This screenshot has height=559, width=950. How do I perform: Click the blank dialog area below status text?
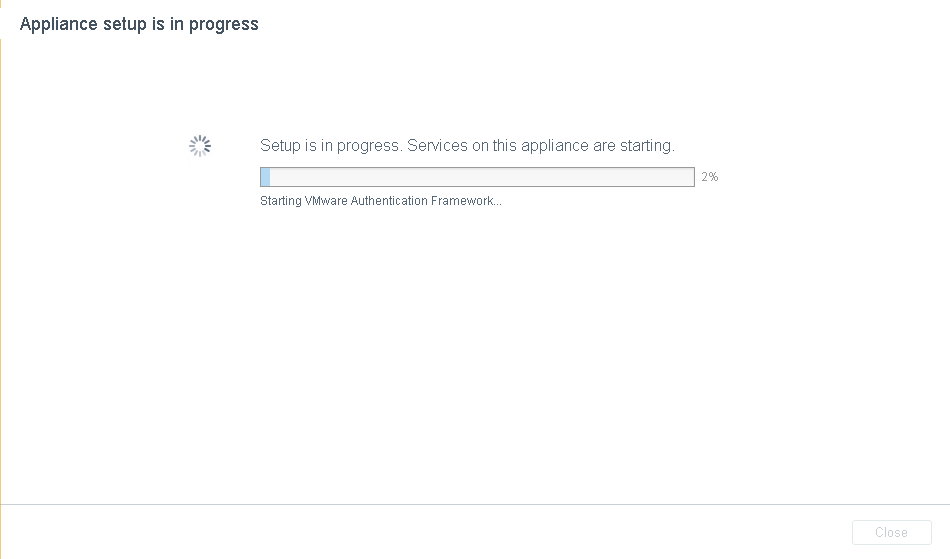pos(475,350)
